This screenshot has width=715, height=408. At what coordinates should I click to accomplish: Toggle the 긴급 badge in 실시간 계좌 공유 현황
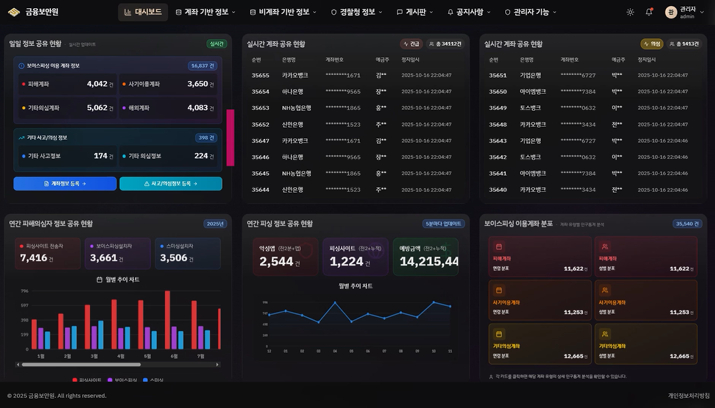(411, 44)
